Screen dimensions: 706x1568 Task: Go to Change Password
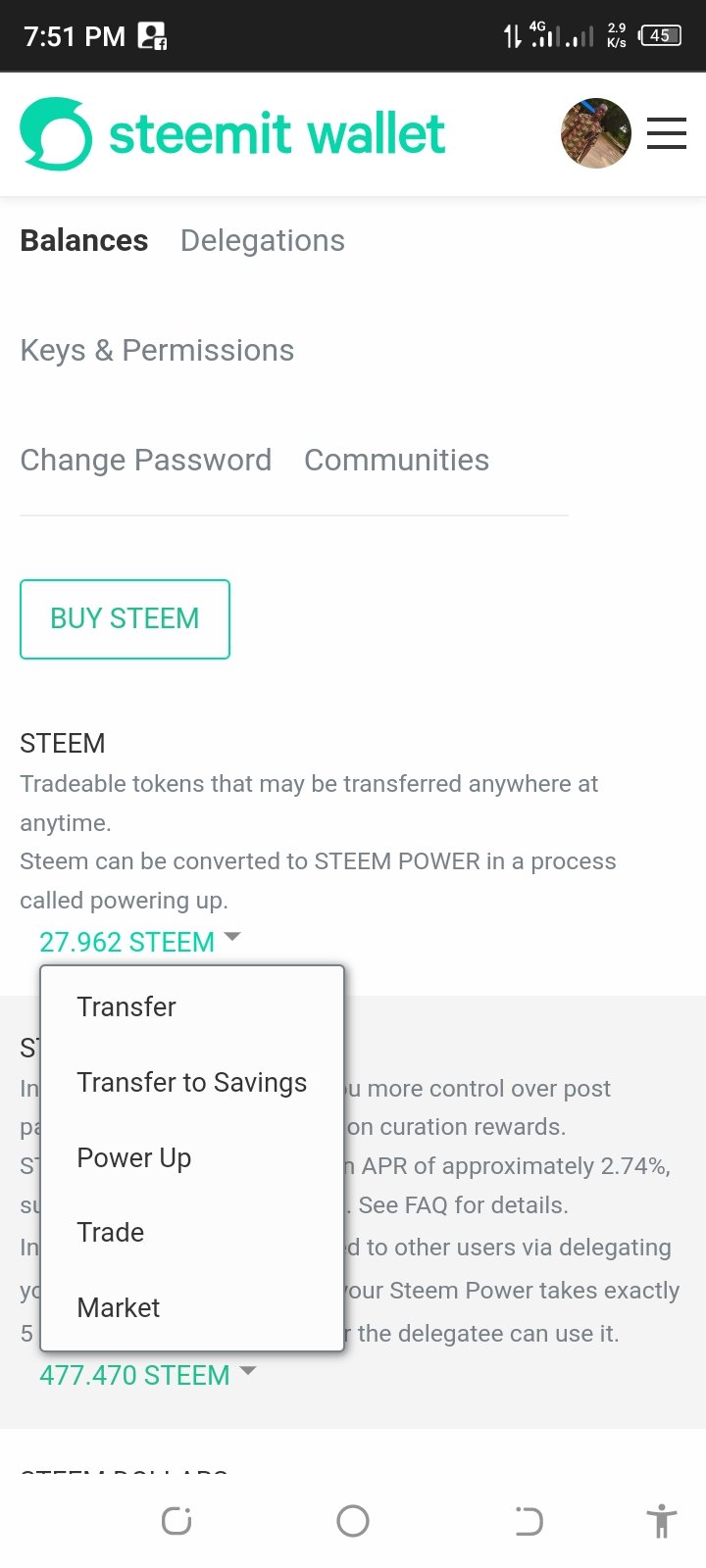[146, 460]
